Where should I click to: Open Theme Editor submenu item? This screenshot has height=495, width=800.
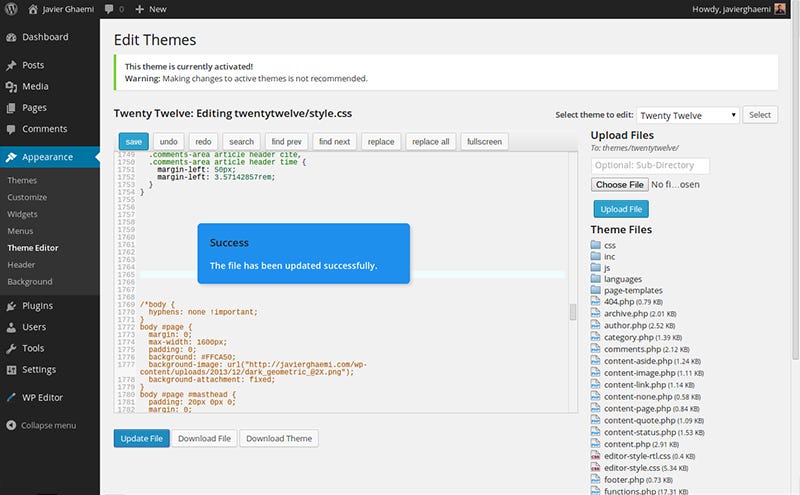33,248
